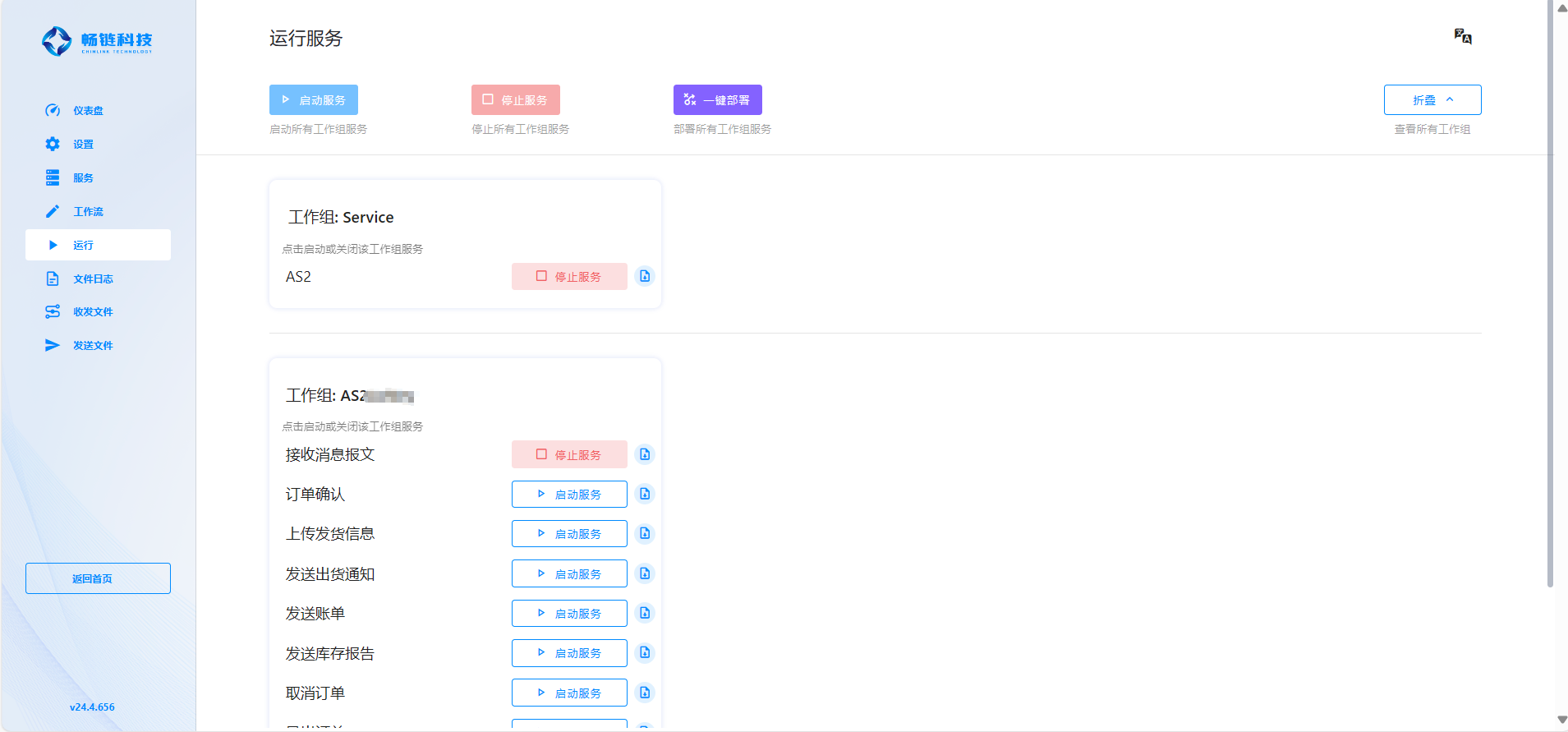Click the translate language icon
1568x732 pixels.
tap(1462, 36)
